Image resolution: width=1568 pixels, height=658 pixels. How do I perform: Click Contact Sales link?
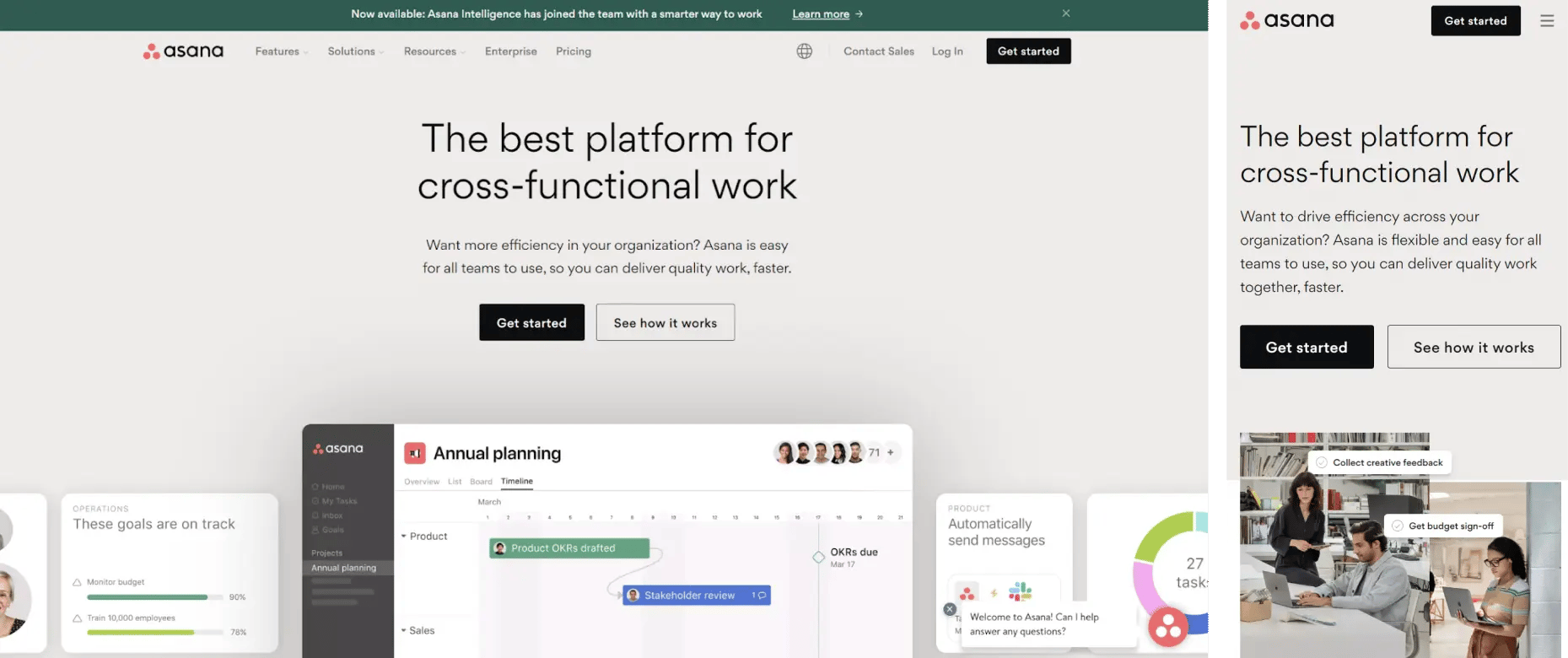click(879, 51)
